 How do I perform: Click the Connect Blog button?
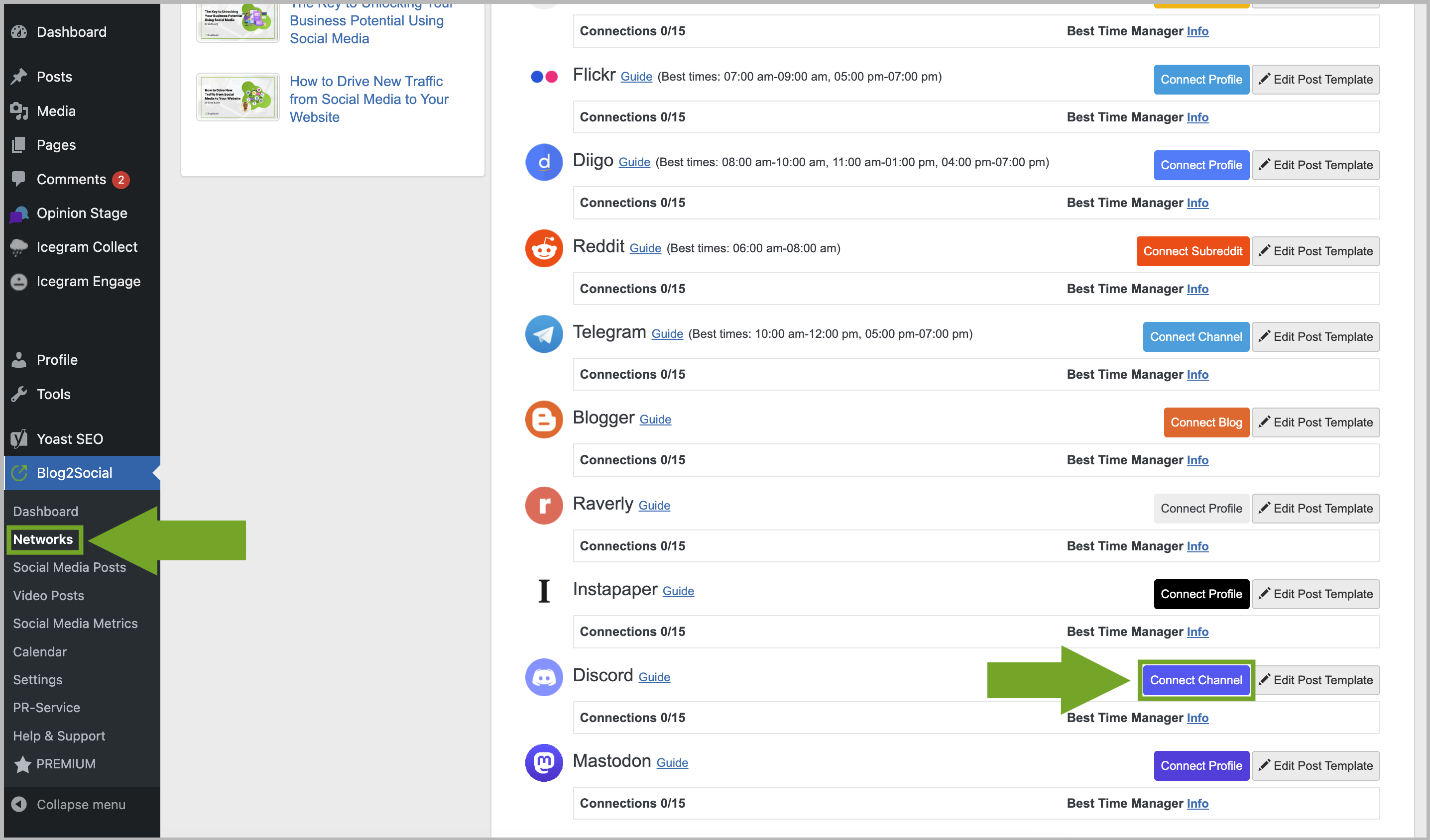tap(1206, 422)
